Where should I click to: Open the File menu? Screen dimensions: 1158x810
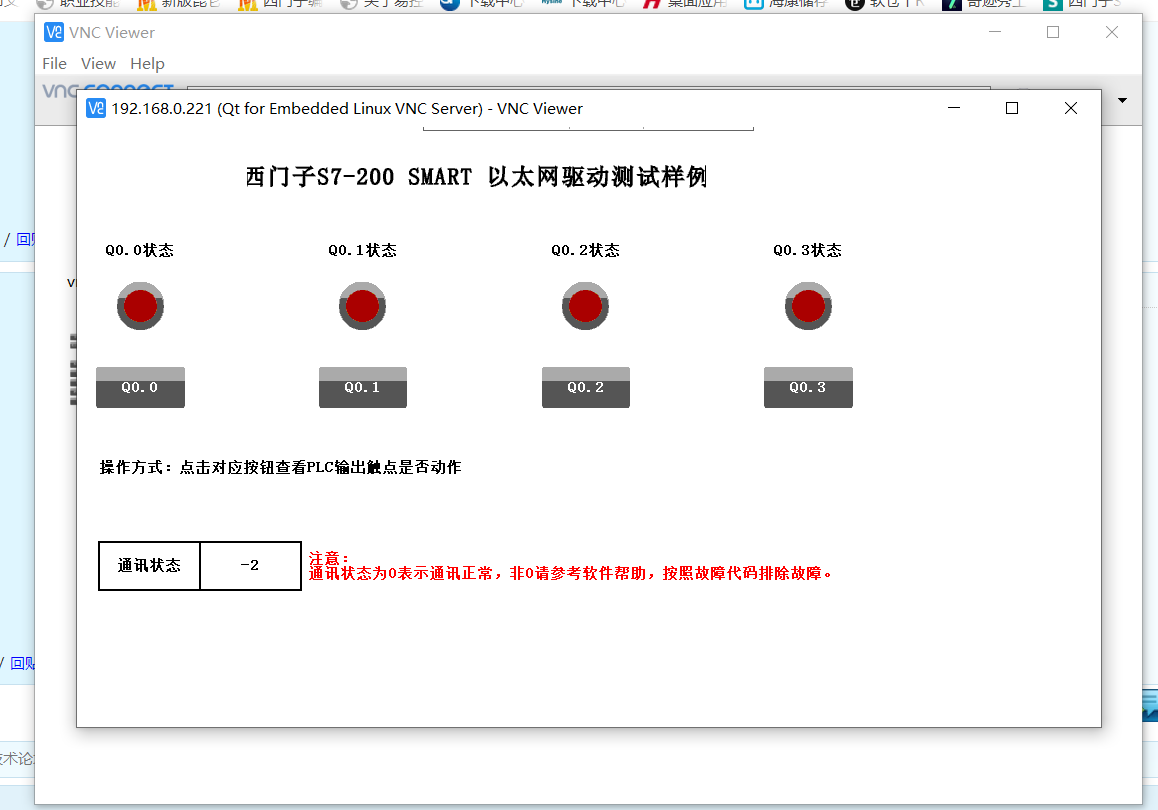54,63
